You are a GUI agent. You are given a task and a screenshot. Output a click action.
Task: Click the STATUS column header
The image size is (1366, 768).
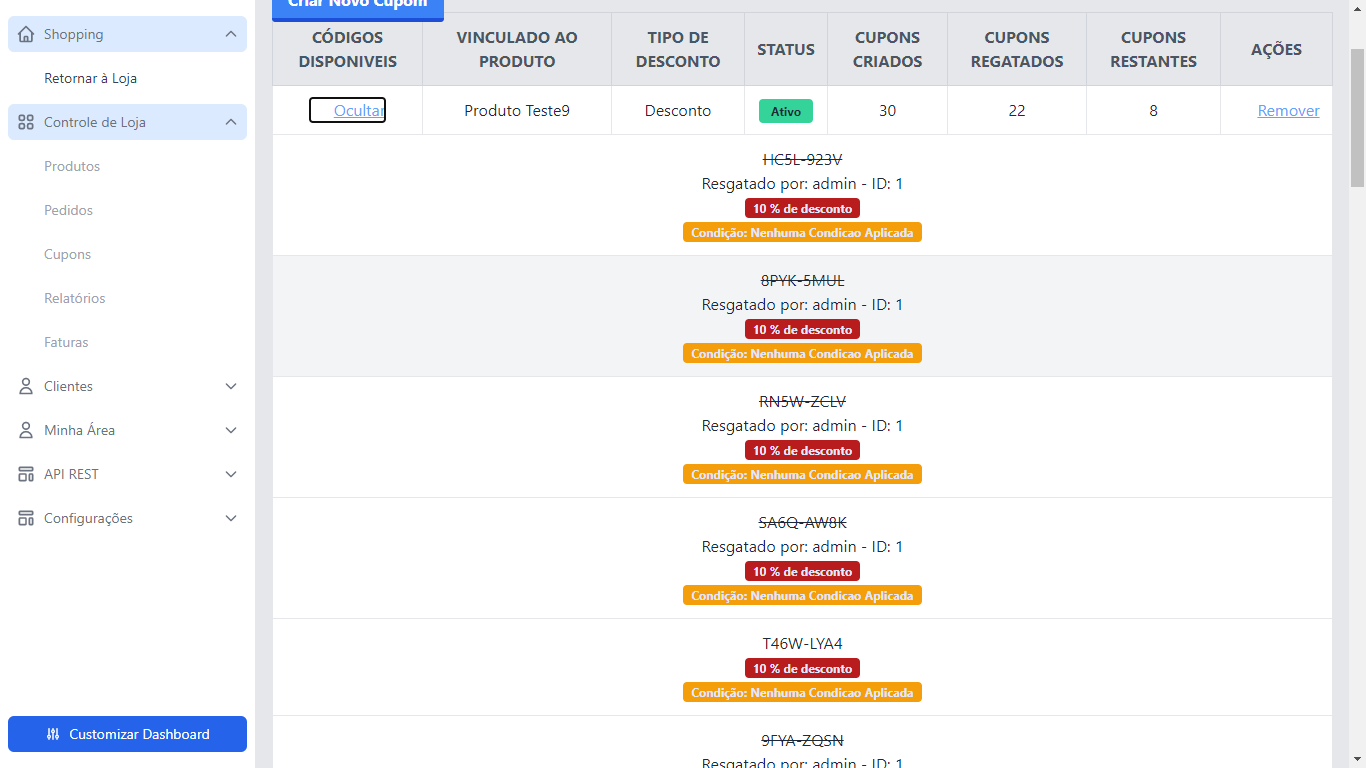click(786, 49)
